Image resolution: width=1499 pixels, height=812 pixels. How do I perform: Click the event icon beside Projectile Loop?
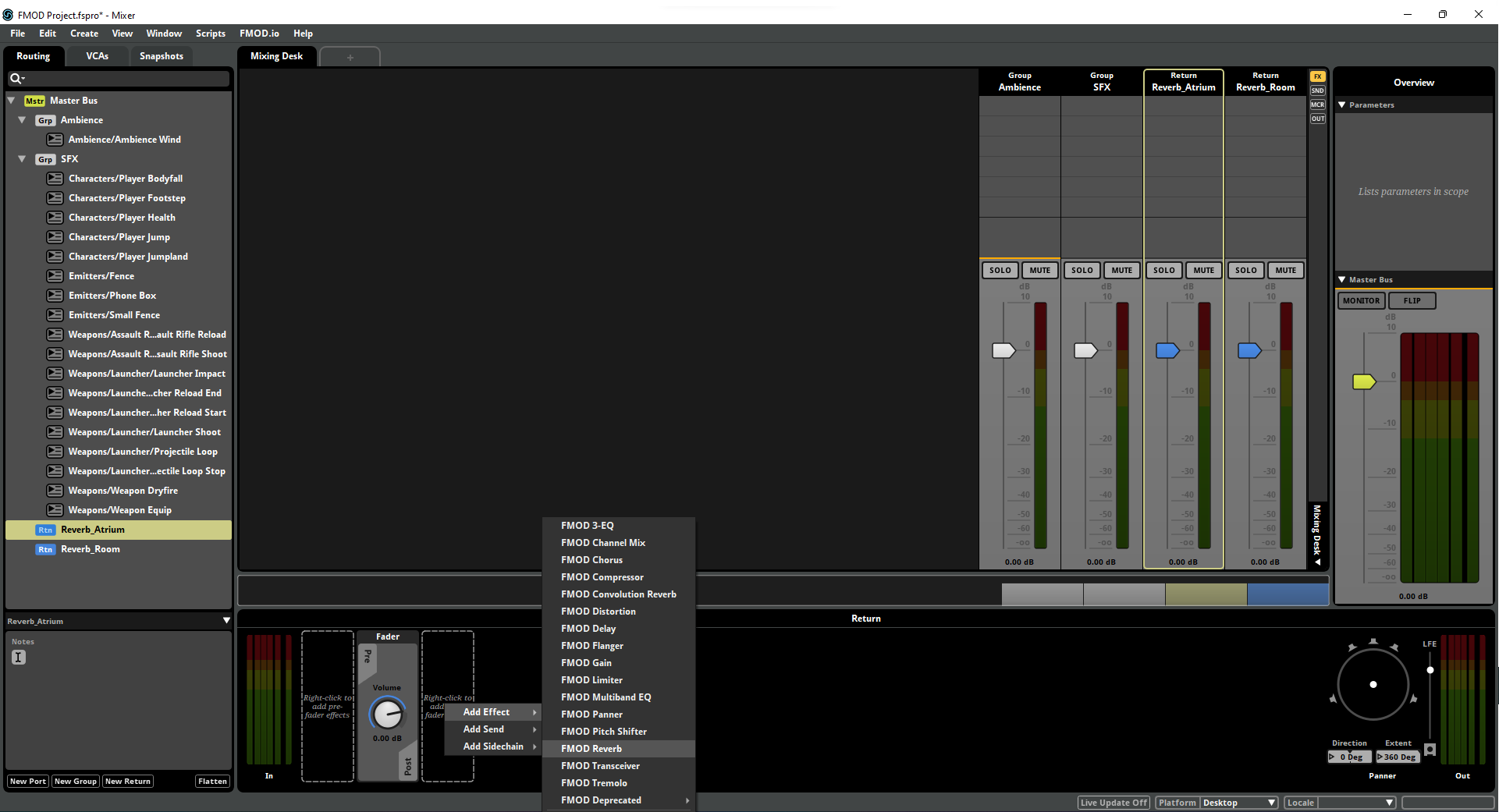click(55, 452)
